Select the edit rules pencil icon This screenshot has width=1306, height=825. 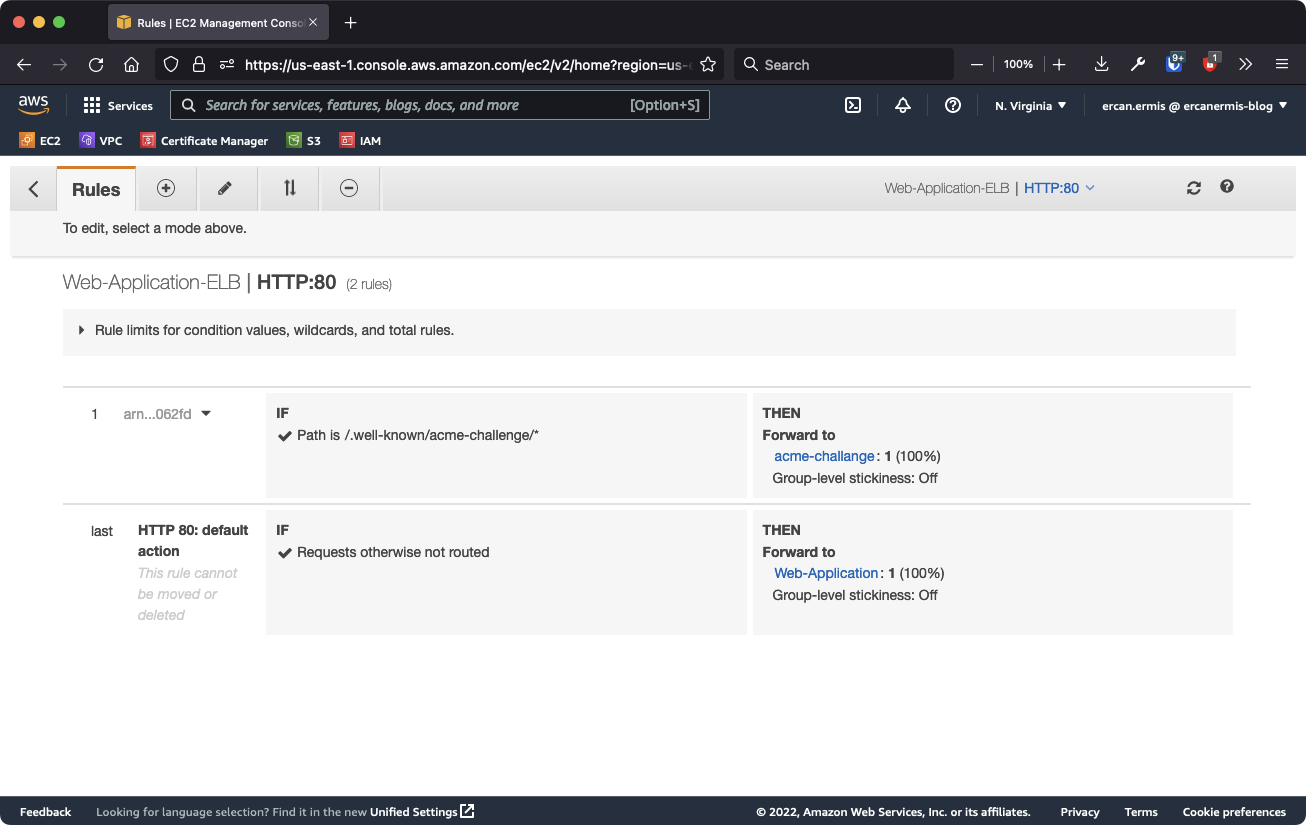click(x=225, y=188)
